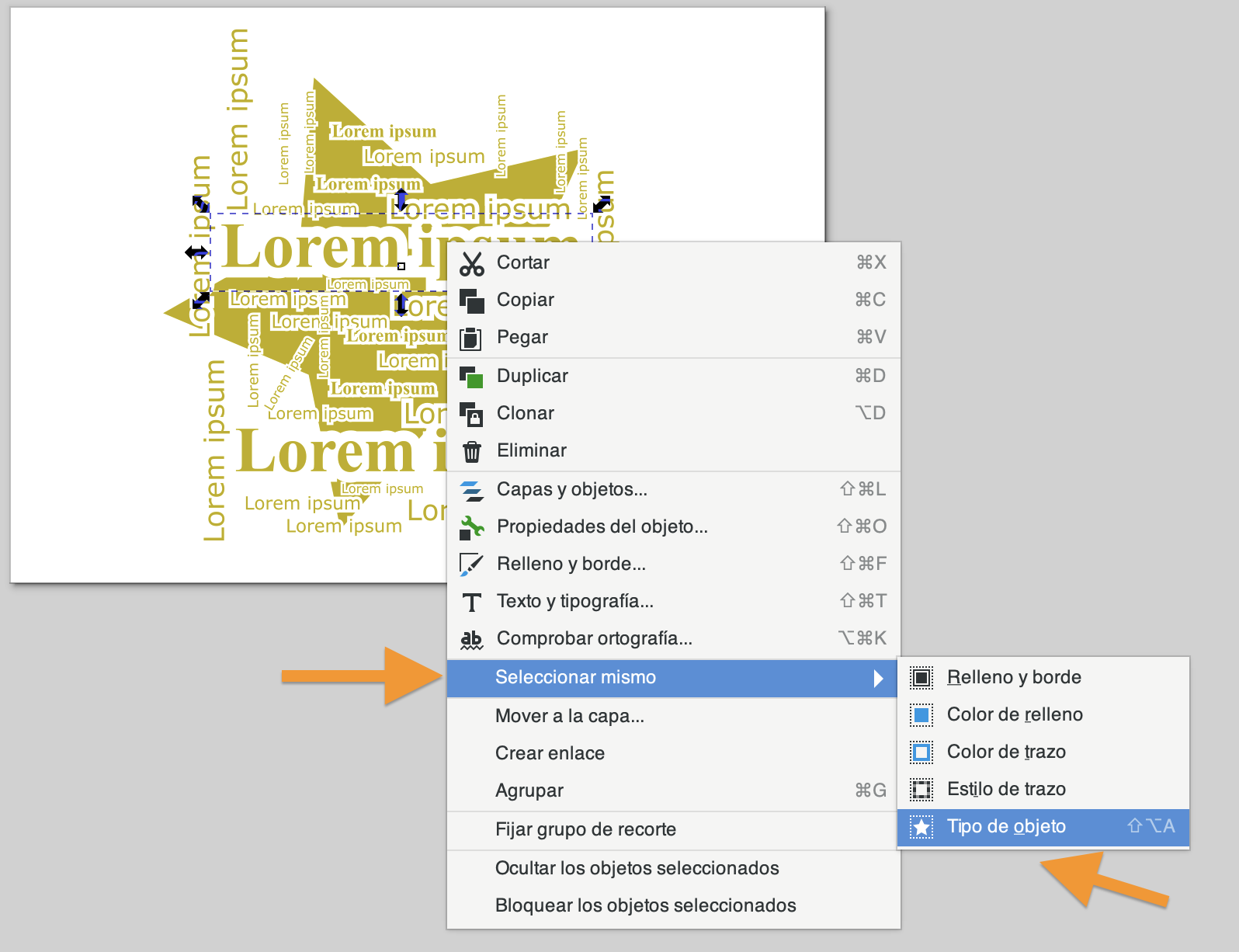The image size is (1239, 952).
Task: Choose Cortar from the context menu
Action: 674,262
